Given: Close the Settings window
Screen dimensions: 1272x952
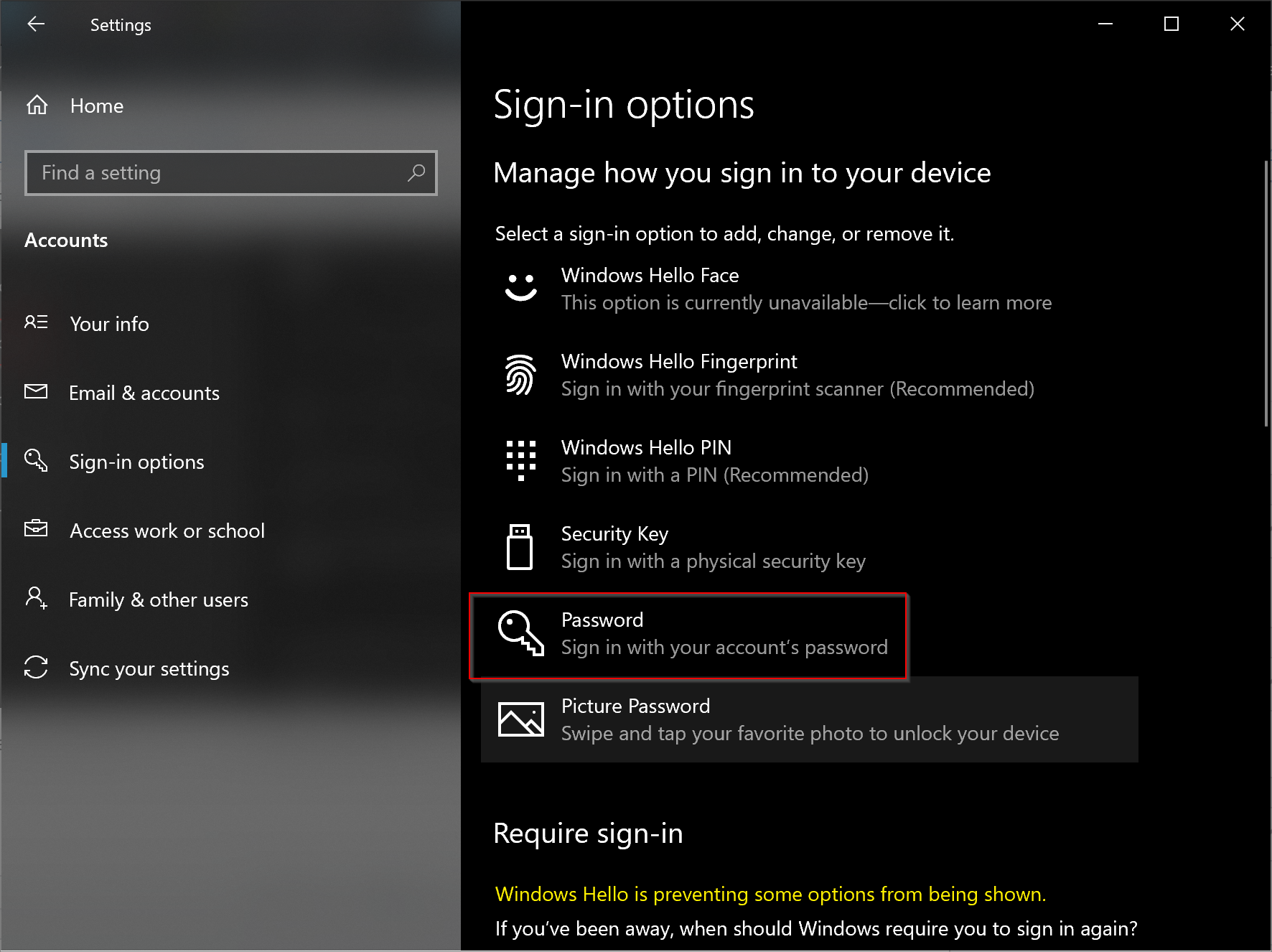Looking at the screenshot, I should point(1238,24).
